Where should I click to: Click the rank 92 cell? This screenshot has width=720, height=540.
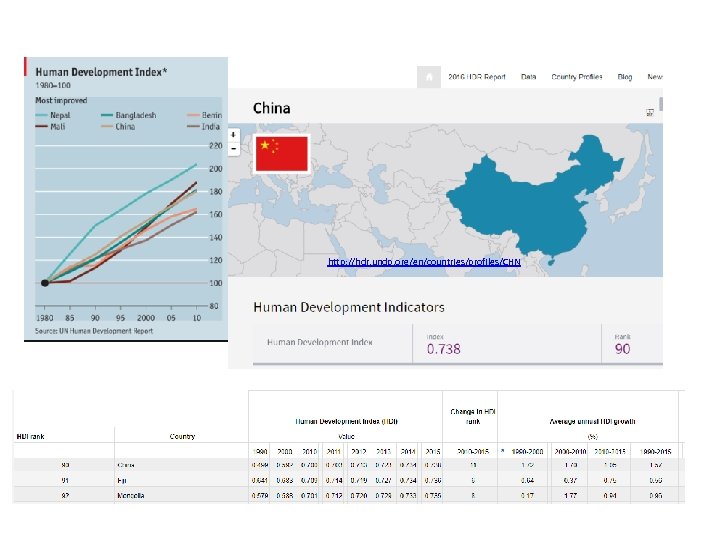pyautogui.click(x=65, y=495)
